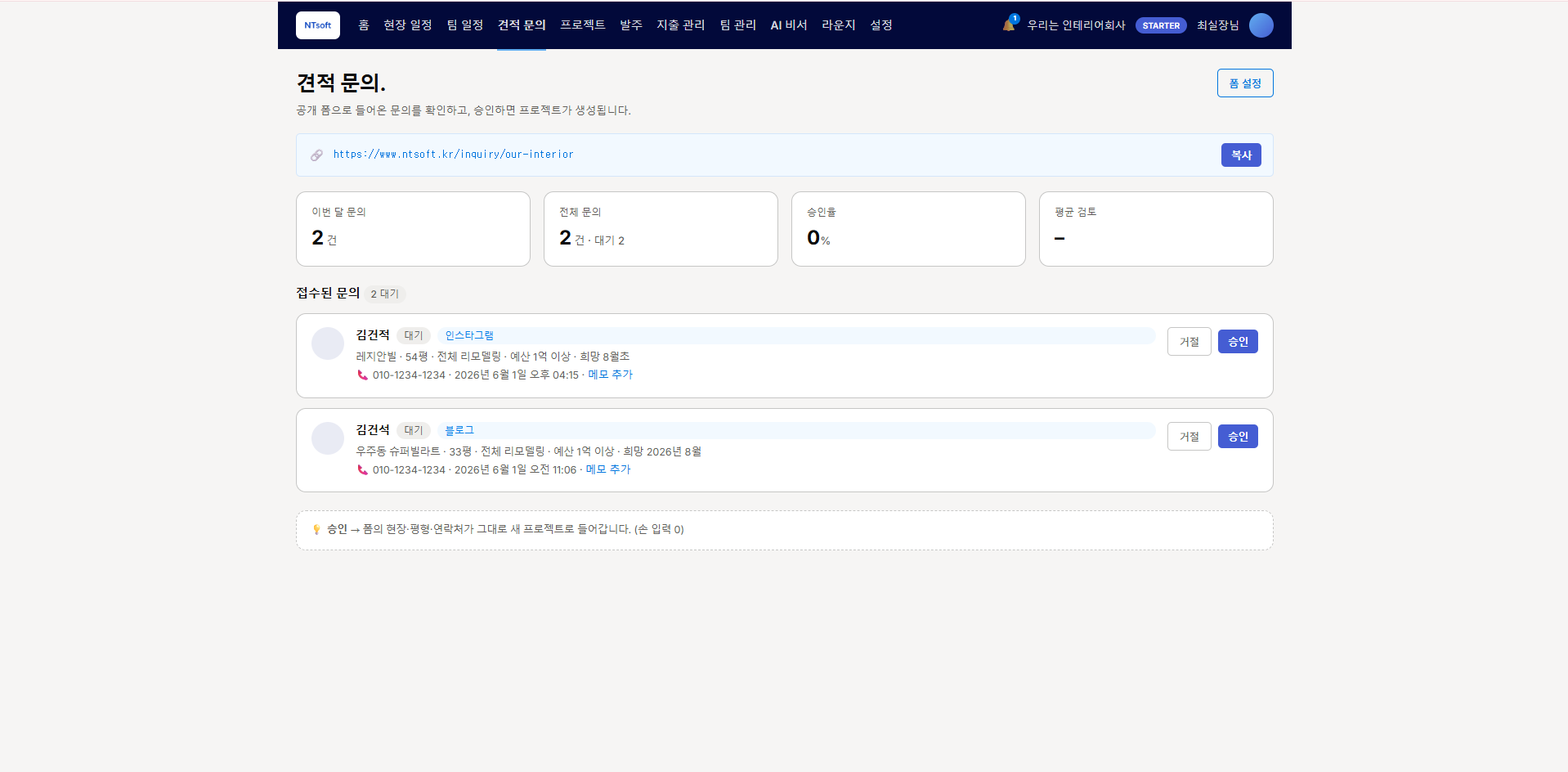
Task: Click the ntsoft.kr inquiry URL
Action: [x=453, y=155]
